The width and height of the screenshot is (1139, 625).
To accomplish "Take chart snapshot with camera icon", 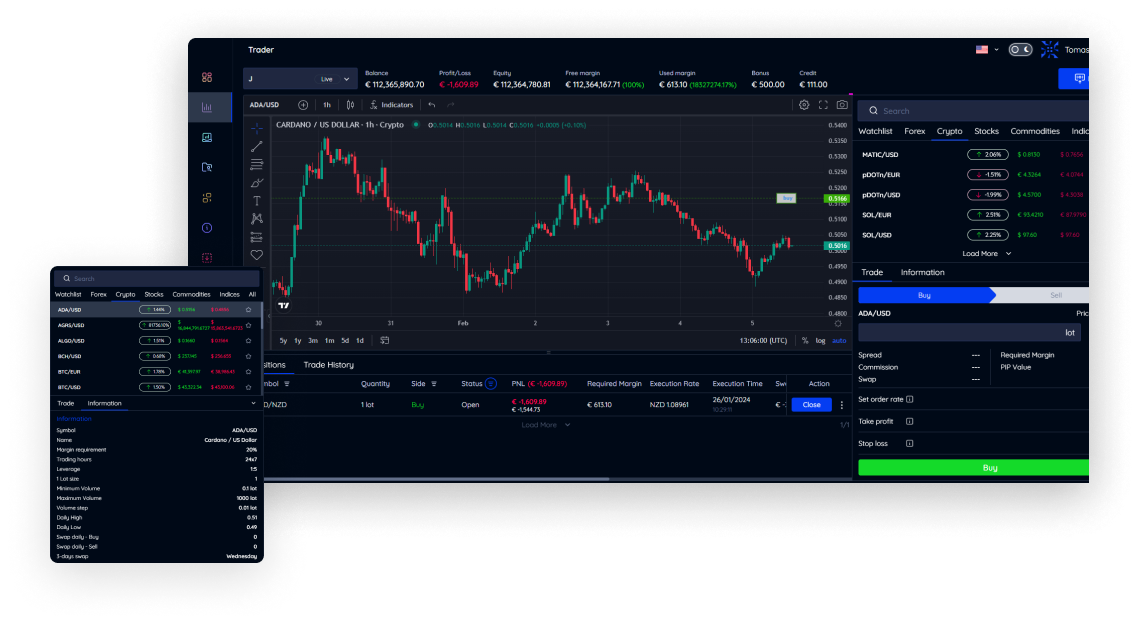I will tap(842, 105).
